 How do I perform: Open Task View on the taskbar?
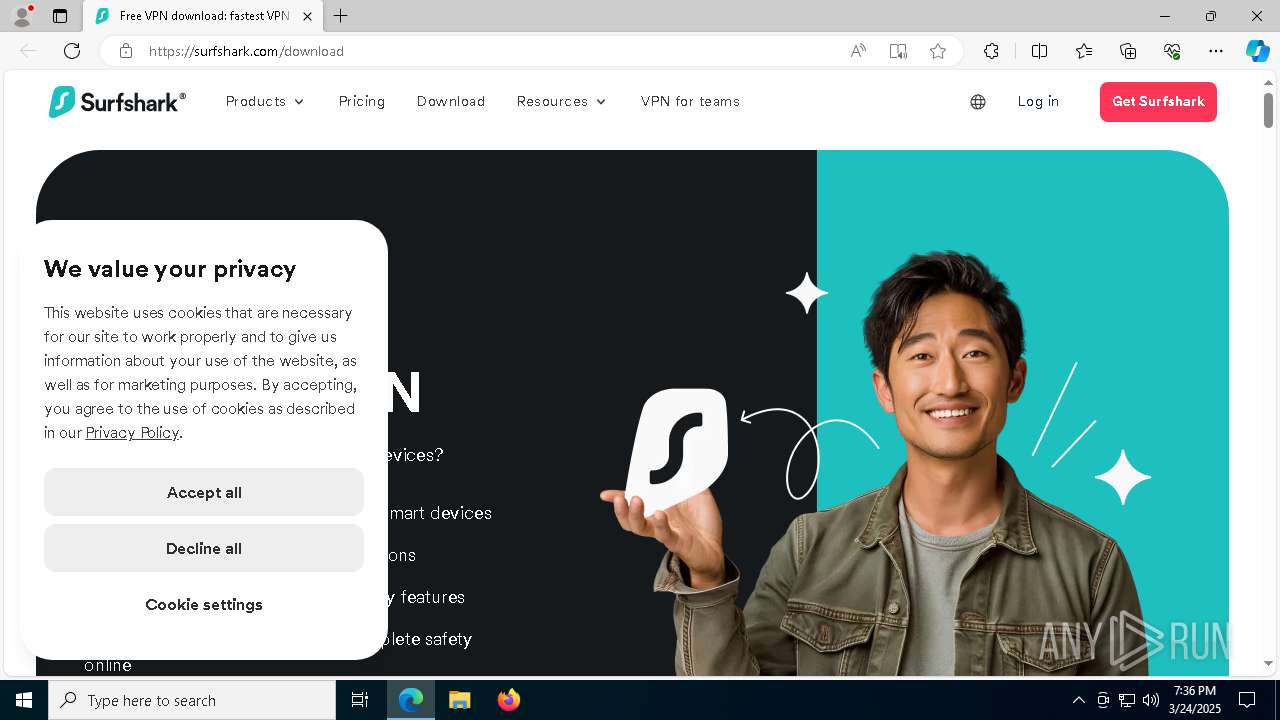coord(360,700)
